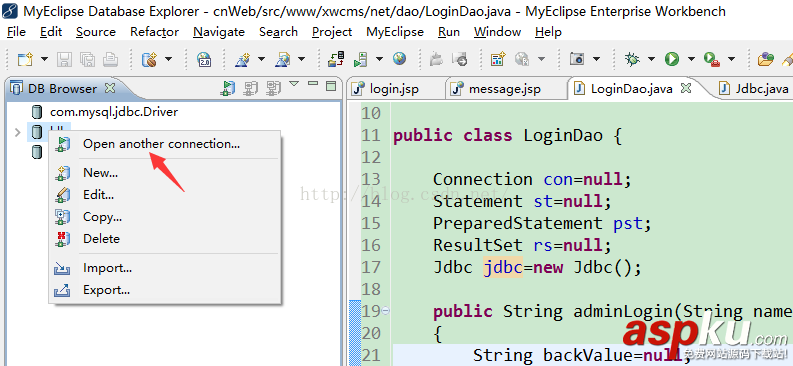Screen dimensions: 793x366
Task: Close the DB Browser view tab
Action: (110, 88)
